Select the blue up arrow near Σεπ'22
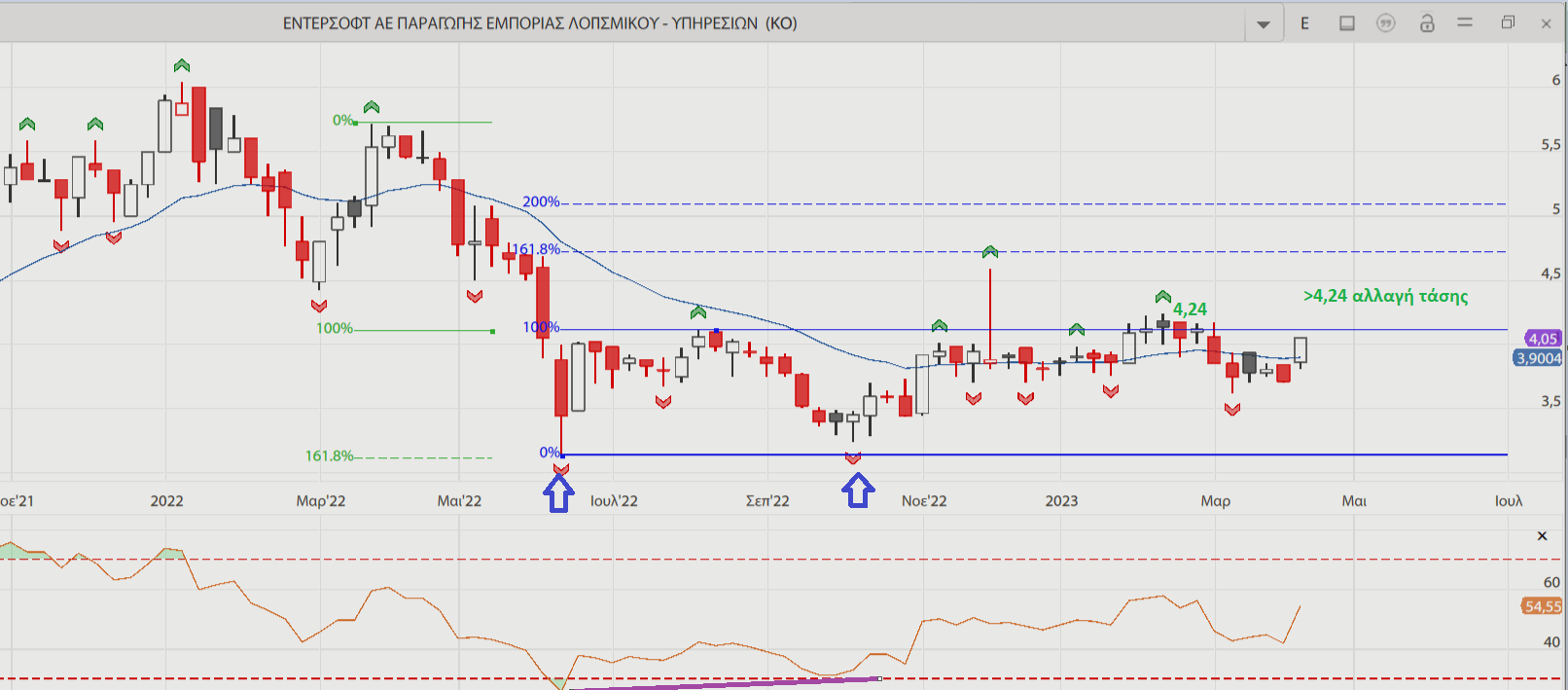 (857, 490)
